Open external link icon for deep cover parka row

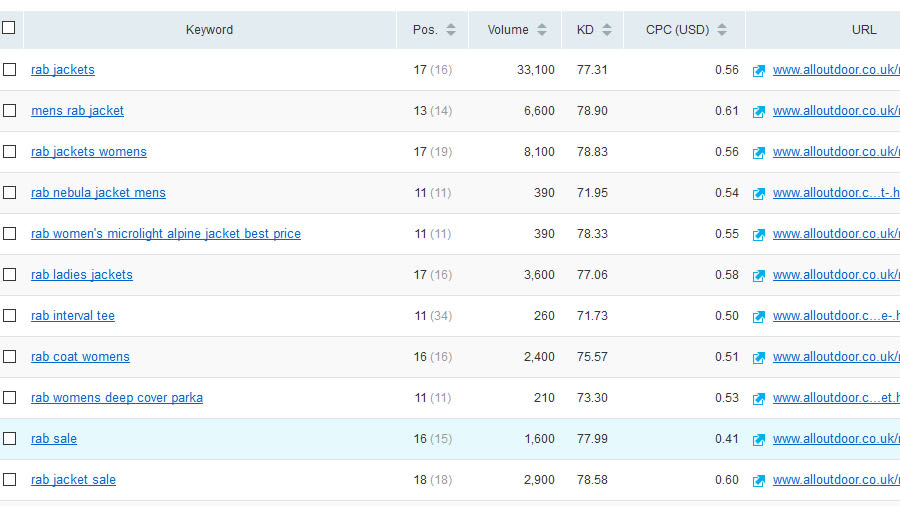pyautogui.click(x=759, y=399)
